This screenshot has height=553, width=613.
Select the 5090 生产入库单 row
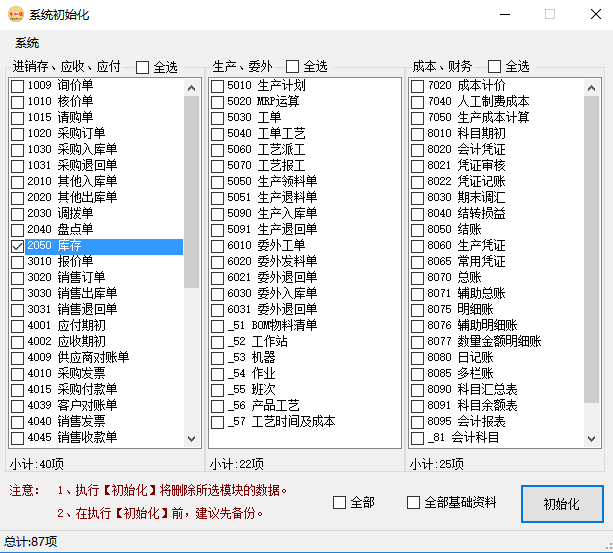click(x=305, y=214)
